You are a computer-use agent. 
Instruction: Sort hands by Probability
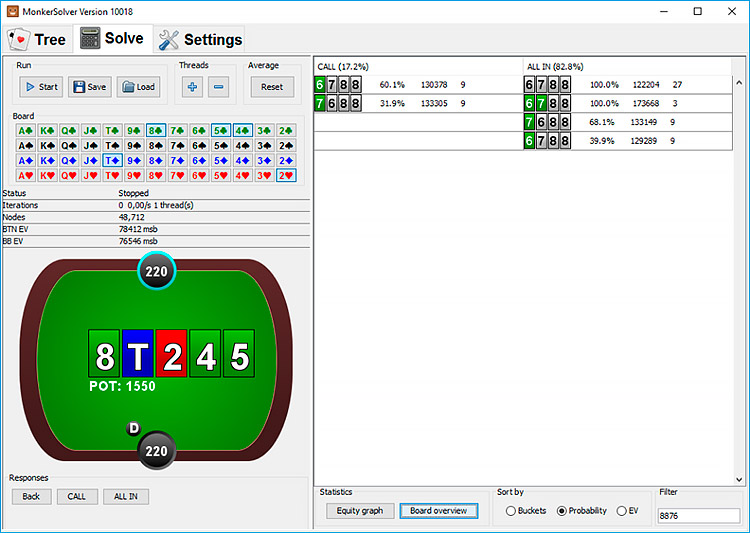point(561,511)
